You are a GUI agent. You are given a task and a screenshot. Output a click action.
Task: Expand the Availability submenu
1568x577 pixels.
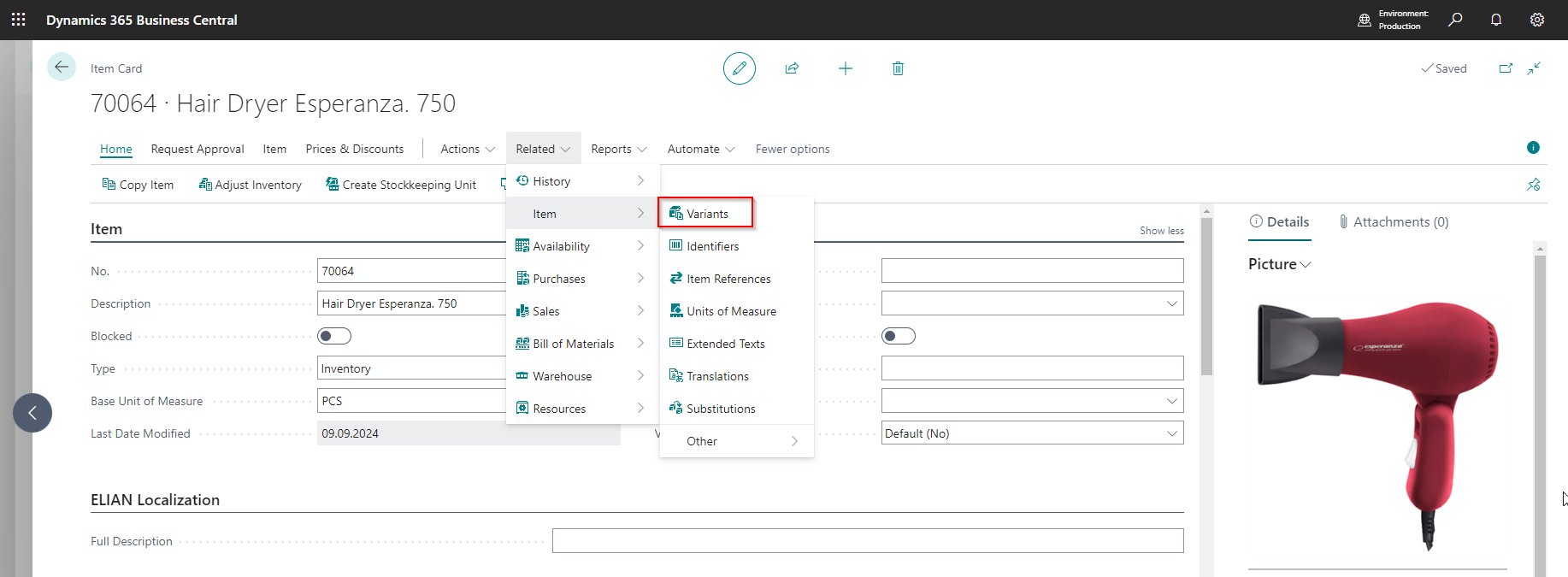coord(582,246)
